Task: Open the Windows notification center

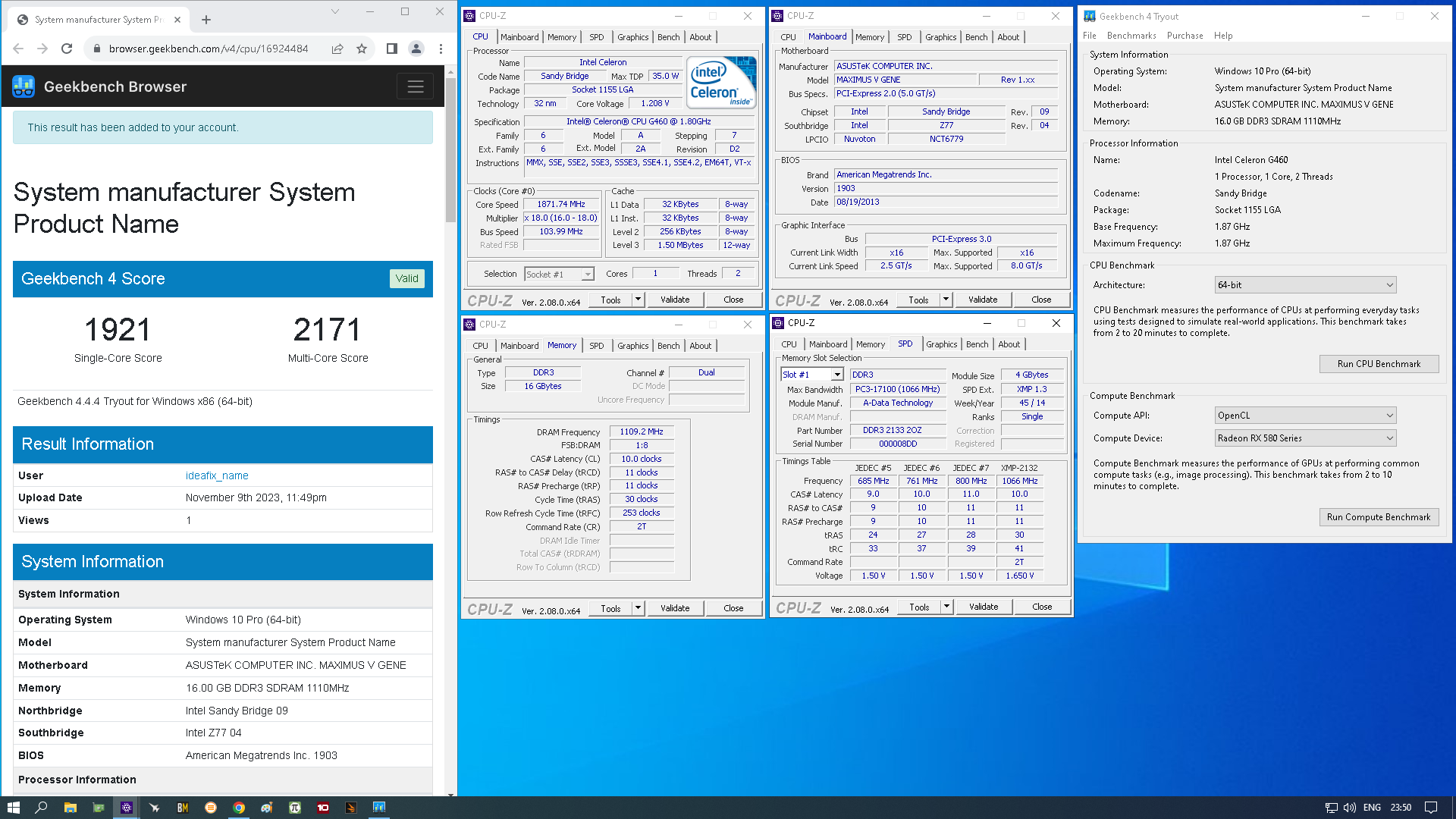Action: click(x=1431, y=808)
